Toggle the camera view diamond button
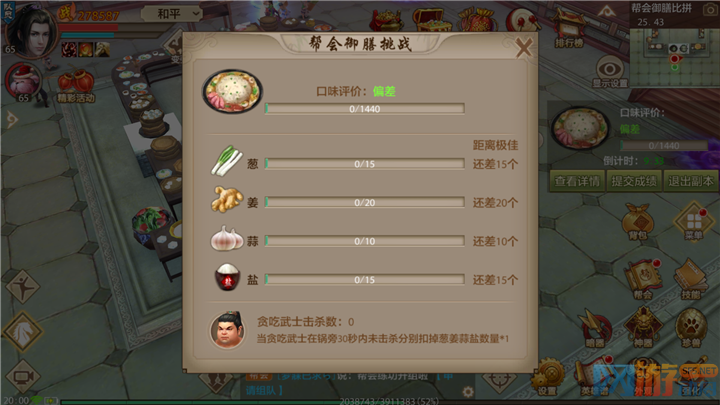Image resolution: width=720 pixels, height=405 pixels. point(22,377)
